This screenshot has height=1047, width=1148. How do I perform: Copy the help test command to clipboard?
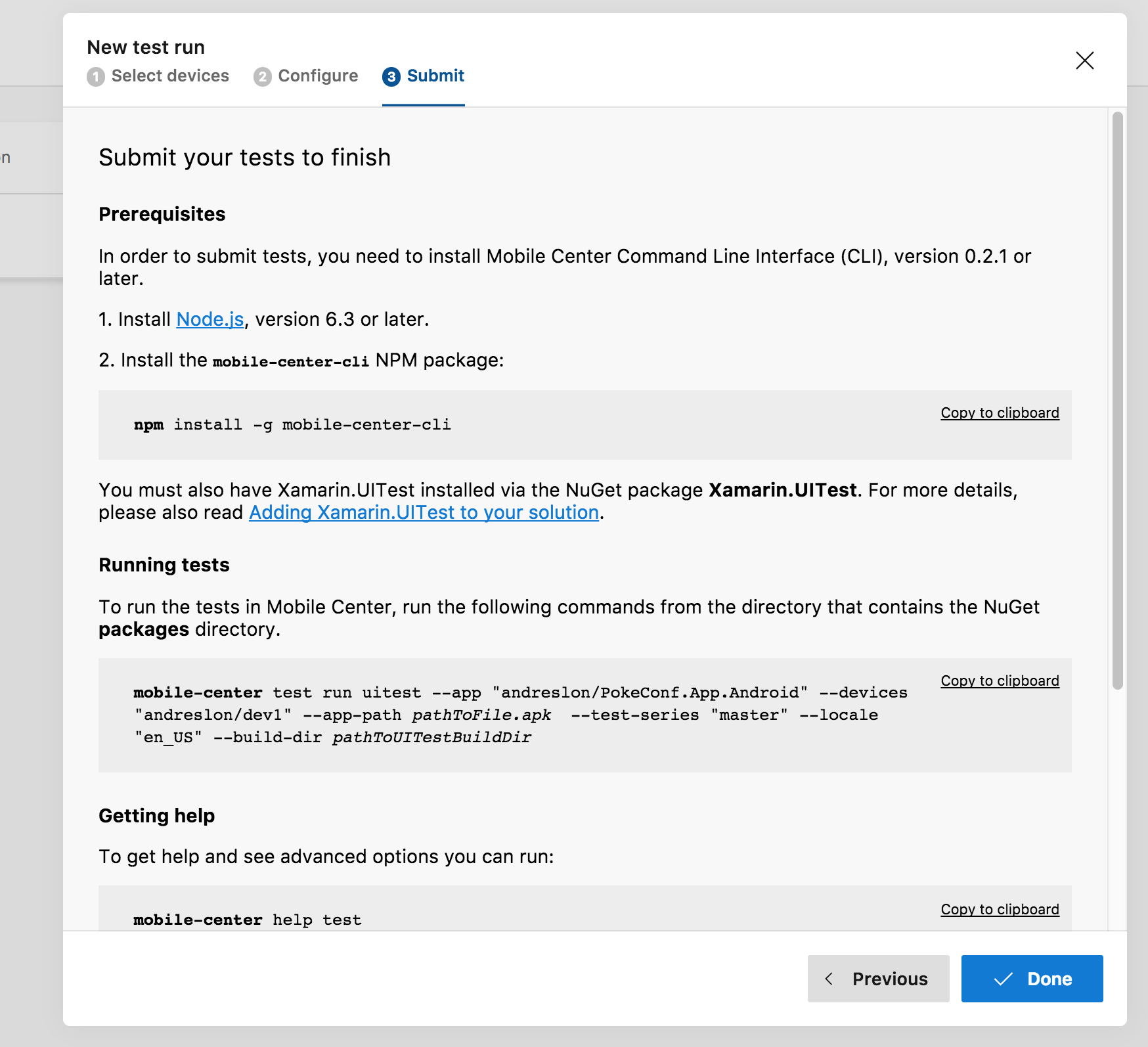click(1000, 910)
